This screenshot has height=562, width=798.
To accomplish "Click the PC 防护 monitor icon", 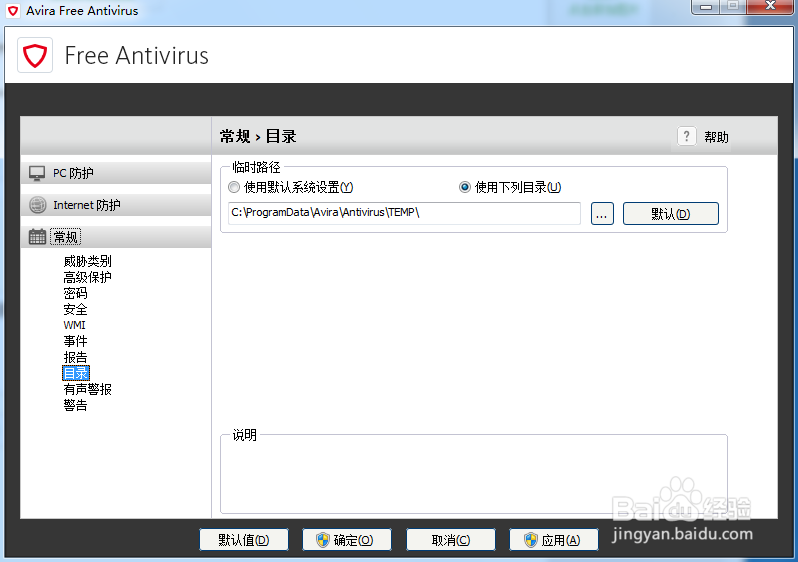I will pyautogui.click(x=37, y=173).
